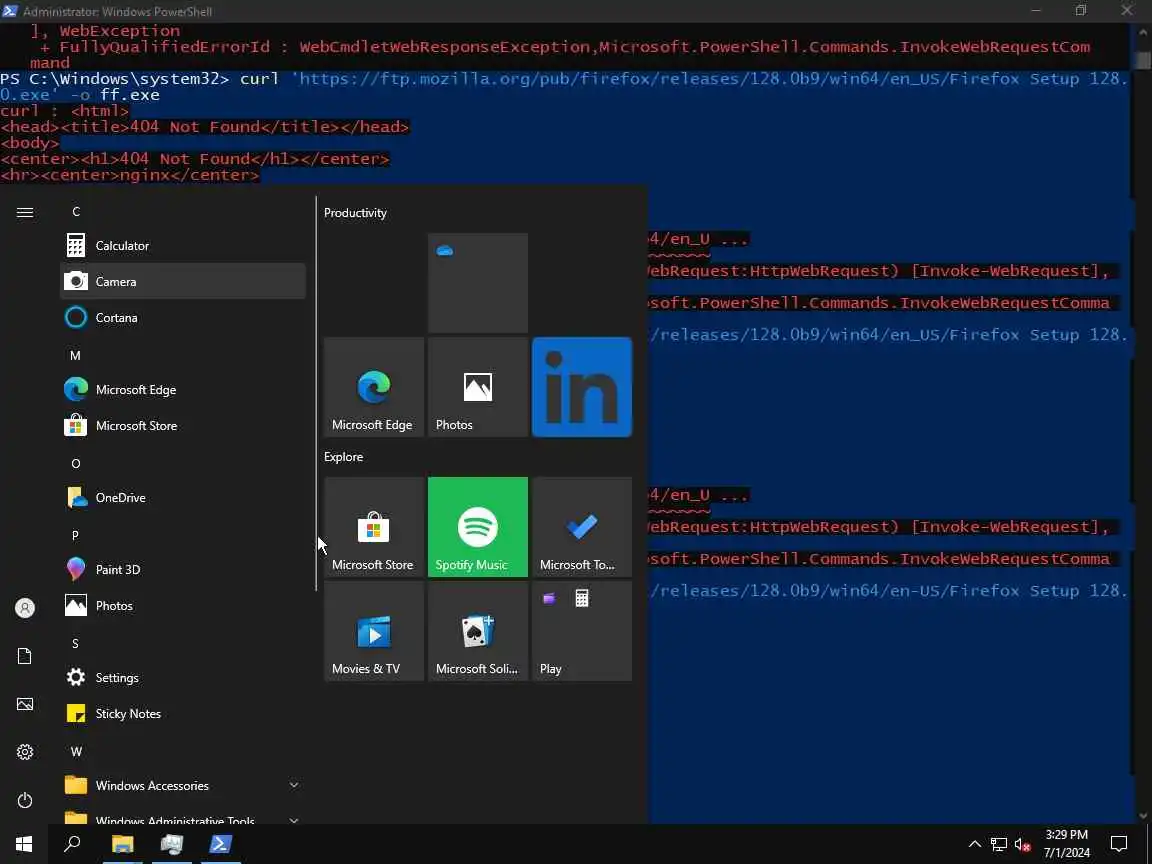The width and height of the screenshot is (1152, 864).
Task: Open the Microsoft To Do tile
Action: click(x=582, y=527)
